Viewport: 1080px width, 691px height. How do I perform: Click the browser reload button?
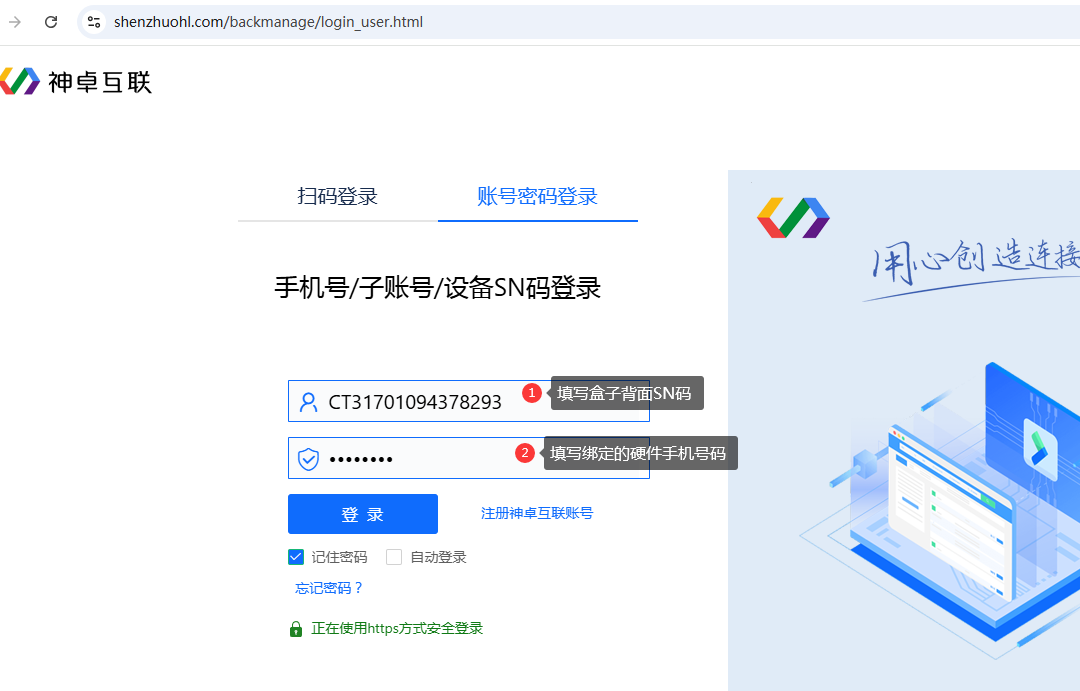pos(51,22)
